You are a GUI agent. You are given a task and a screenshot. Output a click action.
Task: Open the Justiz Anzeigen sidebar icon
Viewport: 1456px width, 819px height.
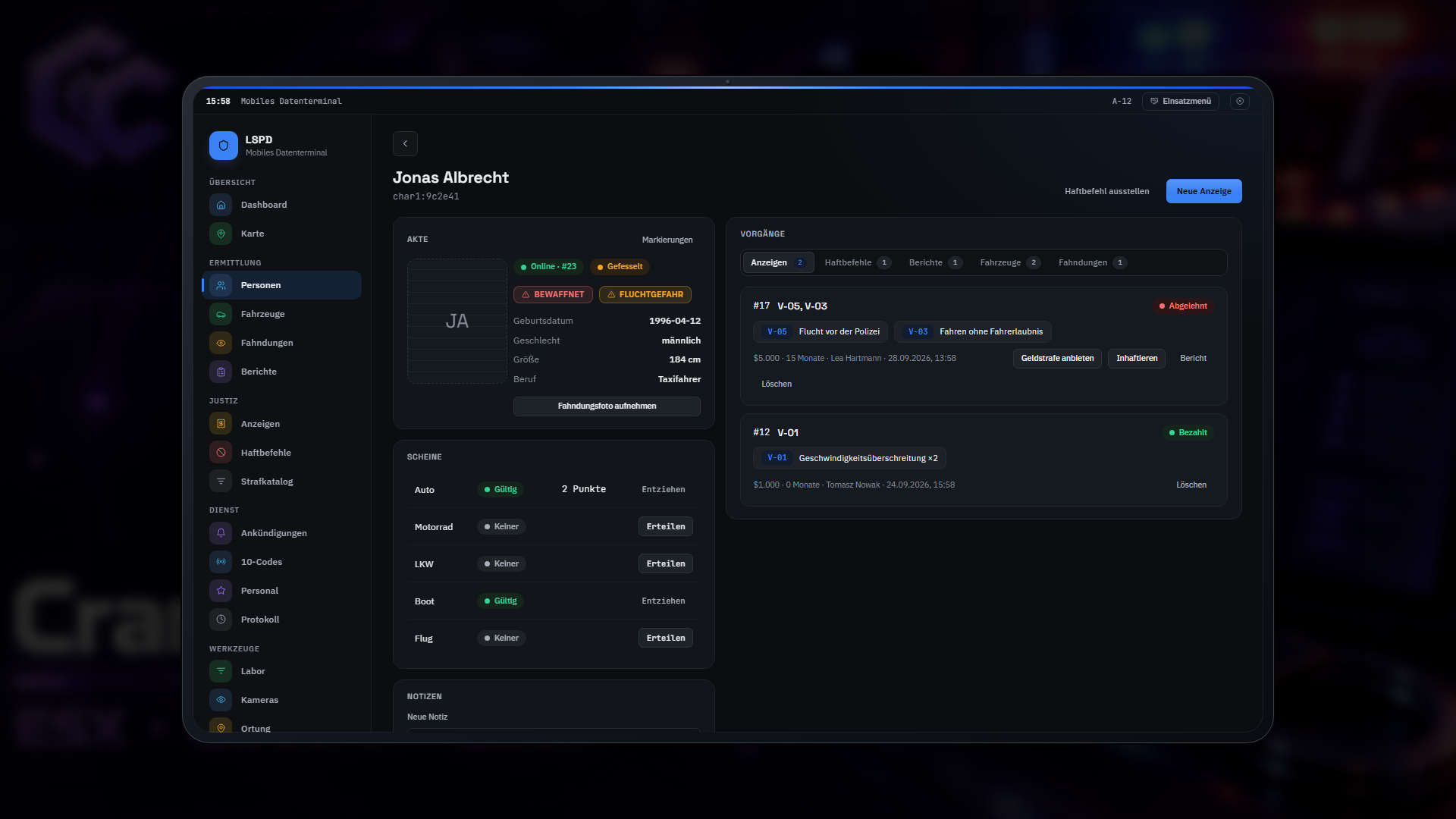221,424
